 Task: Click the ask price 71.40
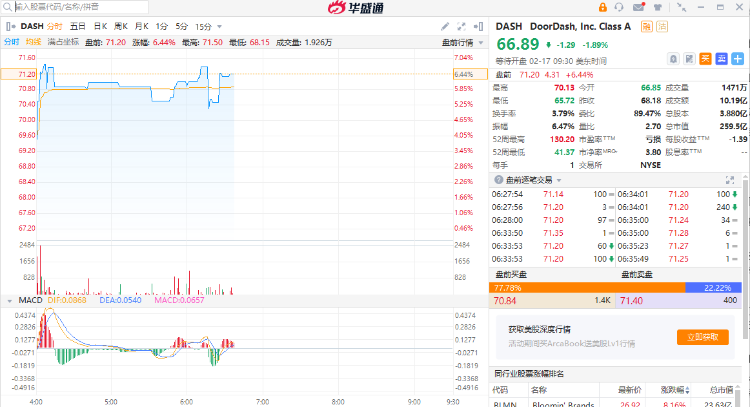tap(631, 301)
